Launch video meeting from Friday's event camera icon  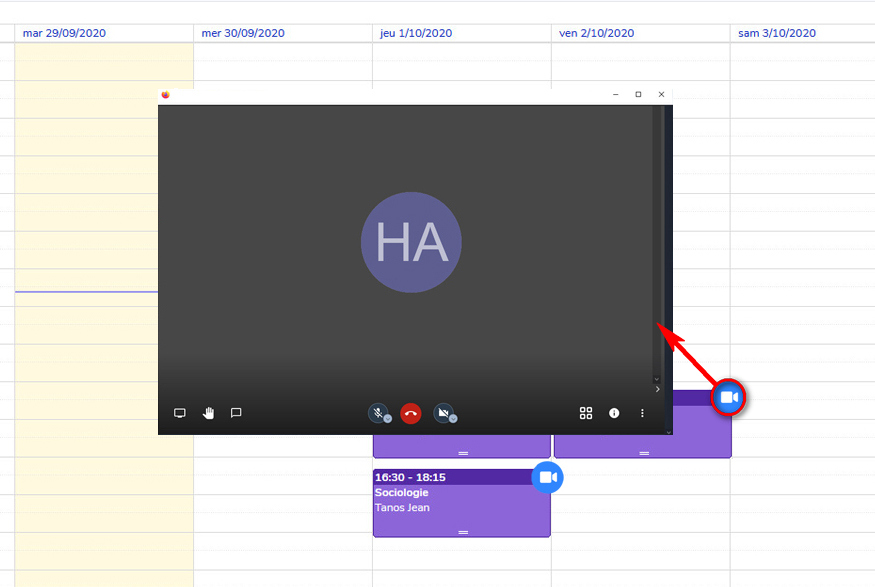729,397
